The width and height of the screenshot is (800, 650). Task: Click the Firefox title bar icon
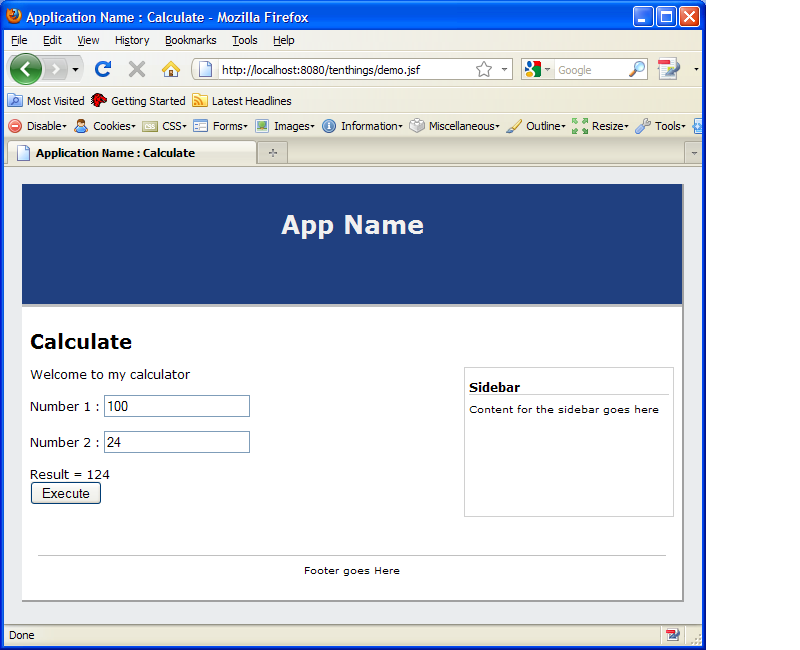[14, 16]
